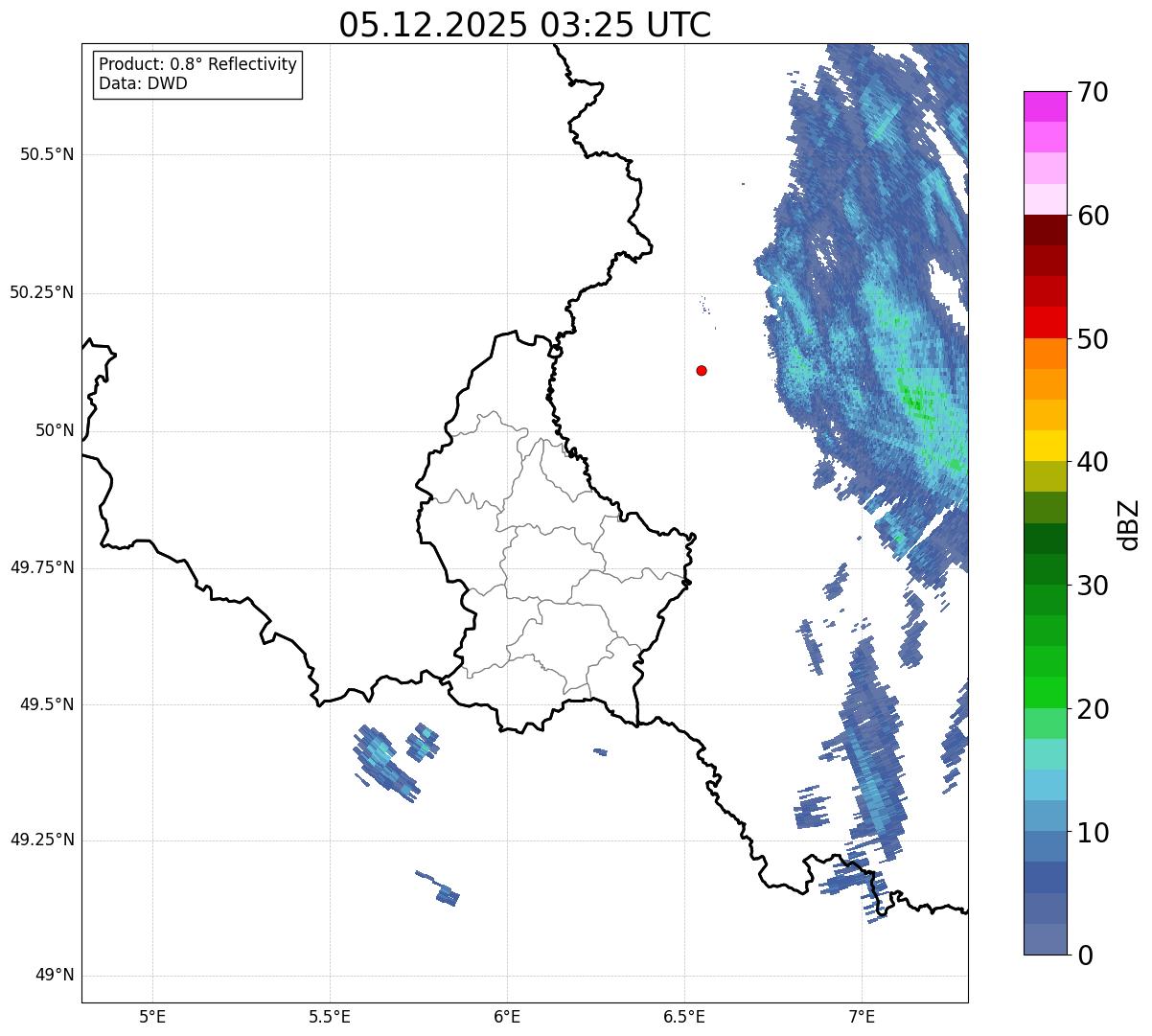1152x1036 pixels.
Task: Click the 49.75°N latitude tick label
Action: click(x=42, y=567)
